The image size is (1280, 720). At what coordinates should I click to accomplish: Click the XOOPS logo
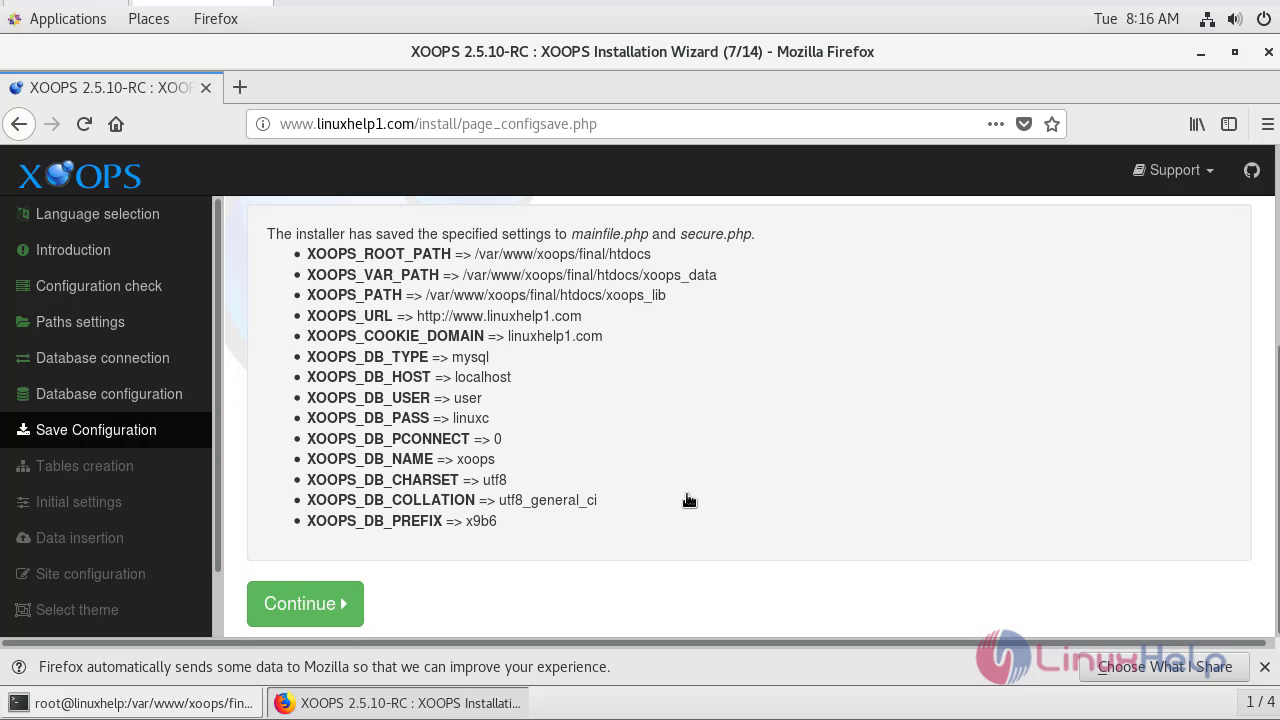(80, 175)
